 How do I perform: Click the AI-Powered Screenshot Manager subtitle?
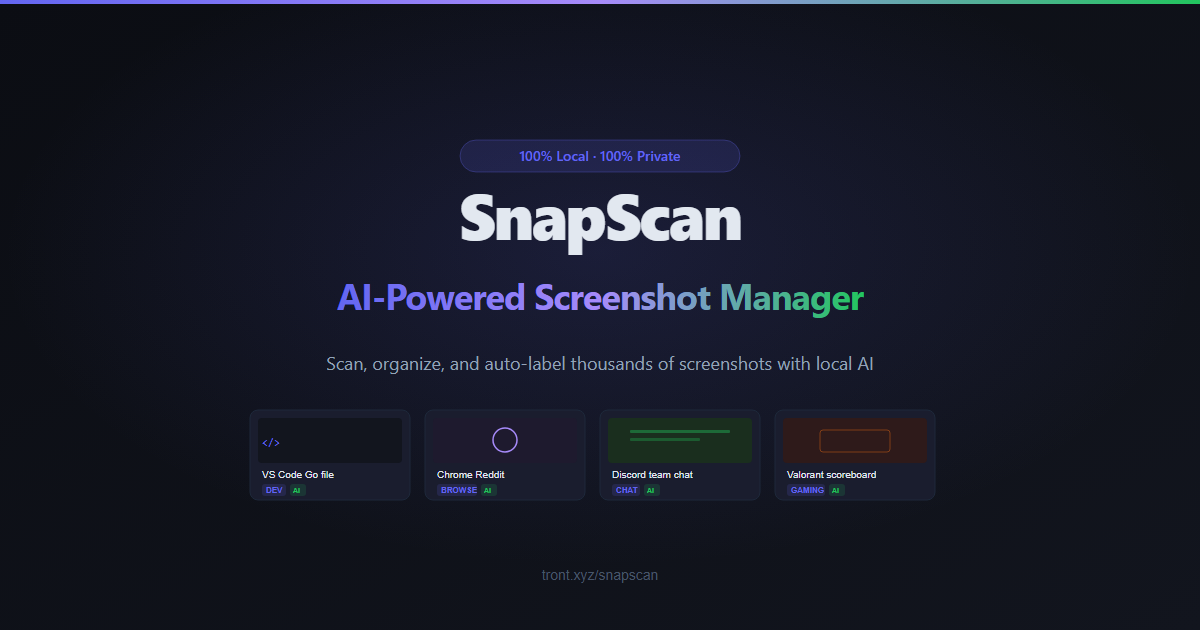tap(600, 298)
